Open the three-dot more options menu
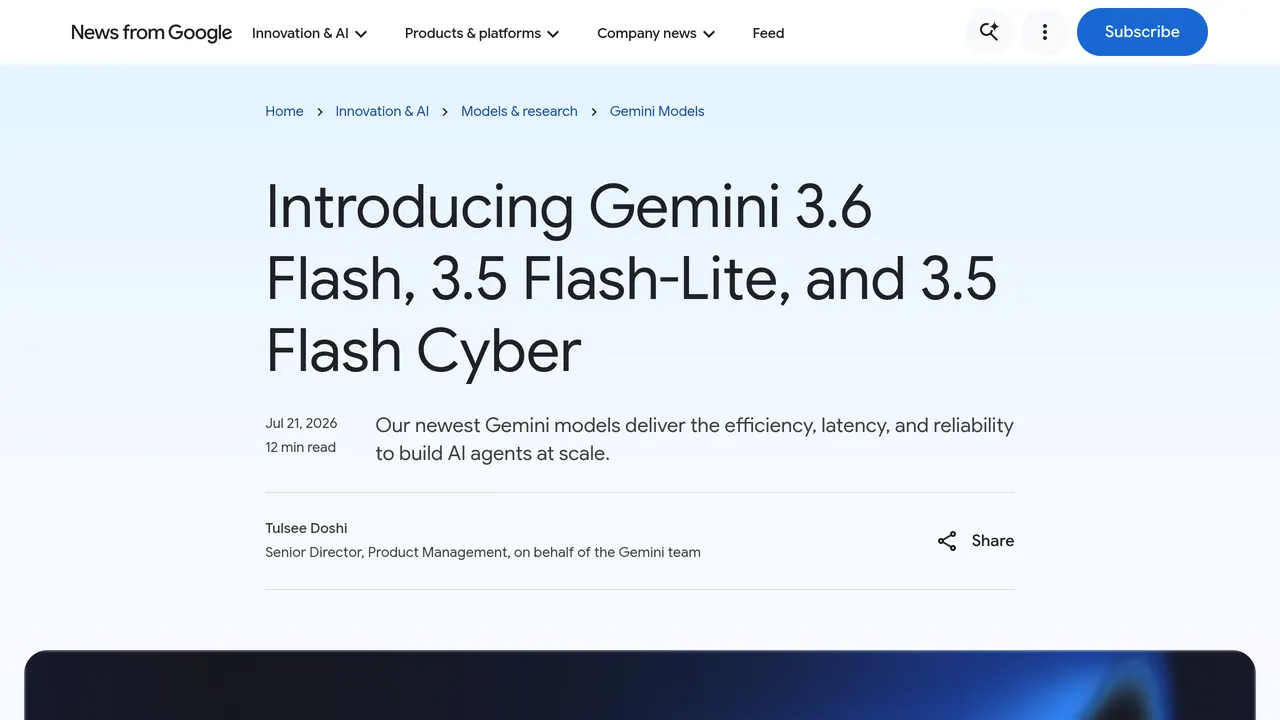1280x720 pixels. point(1045,32)
